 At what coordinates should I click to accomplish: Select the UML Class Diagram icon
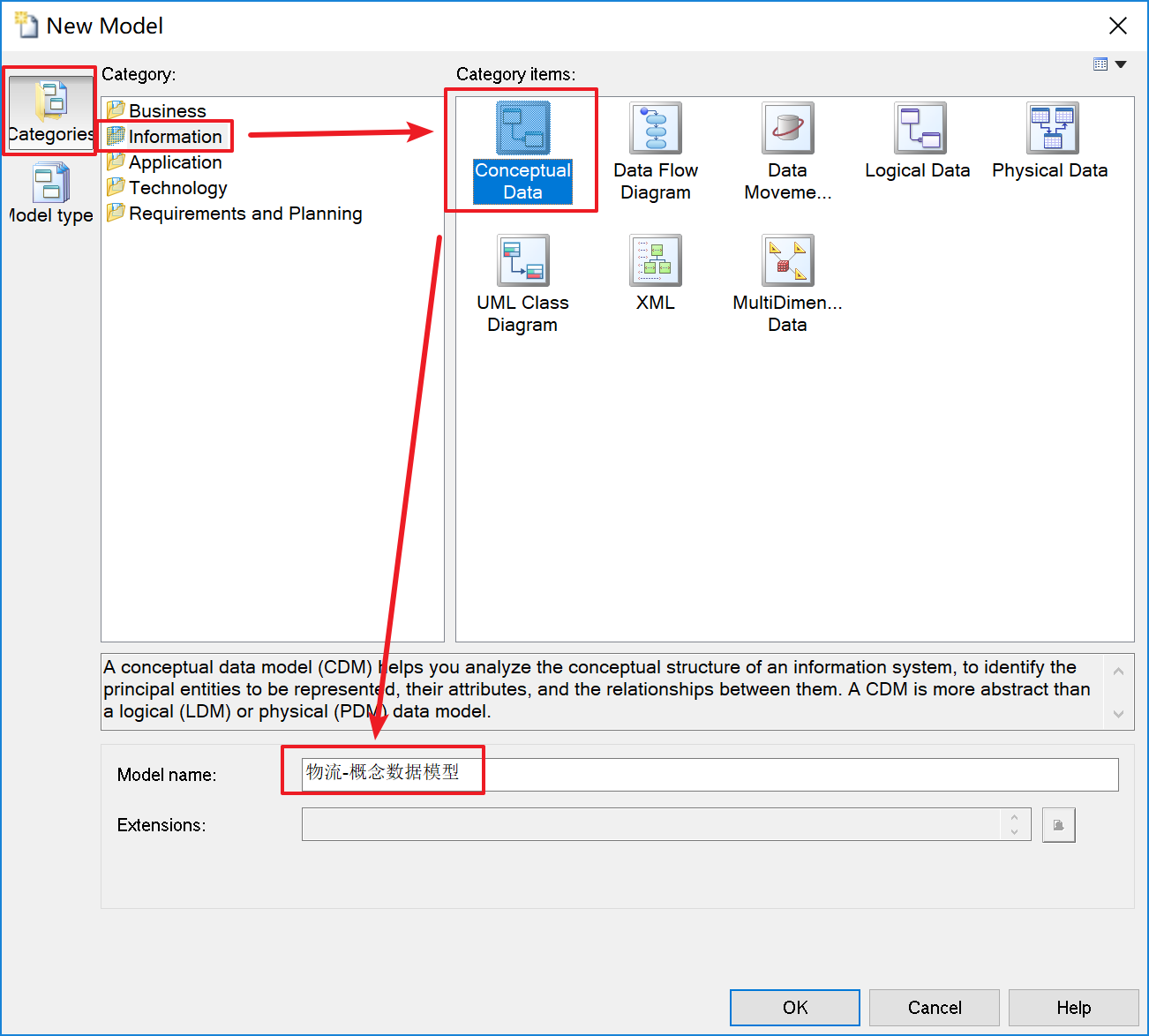[523, 260]
